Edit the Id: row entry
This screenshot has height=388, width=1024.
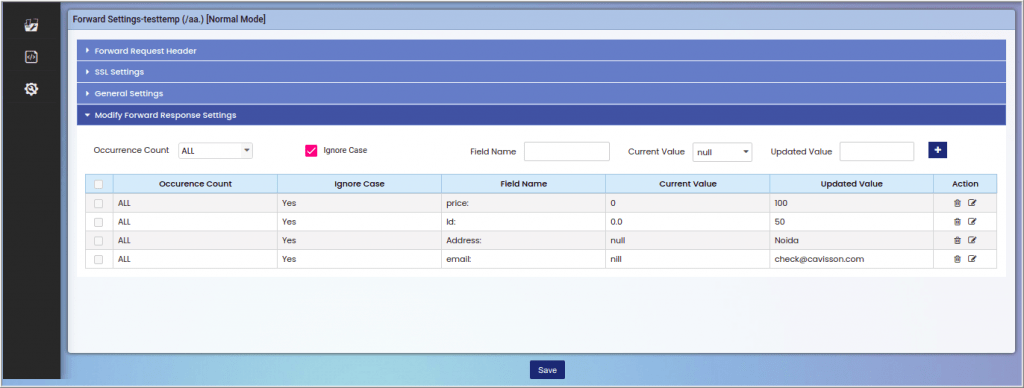pos(972,221)
